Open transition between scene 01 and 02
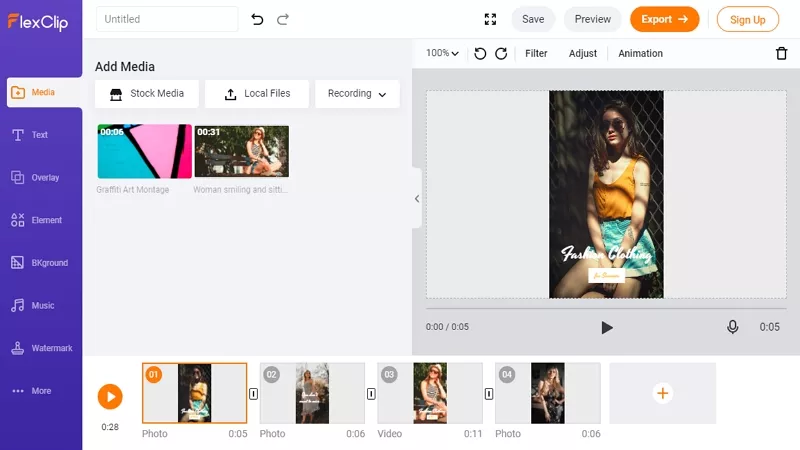Screen dimensions: 800x450 254,394
